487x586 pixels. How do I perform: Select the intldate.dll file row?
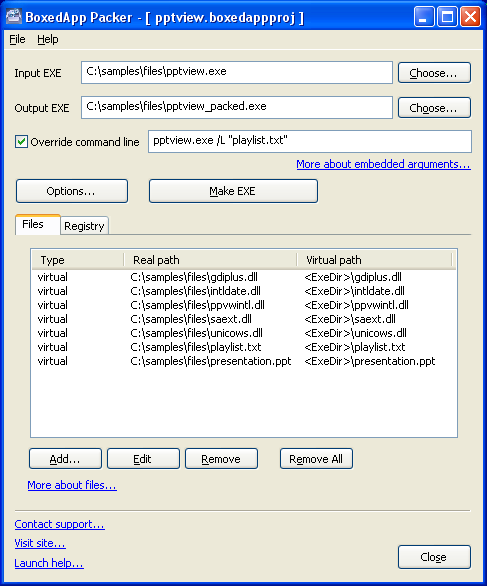pos(244,291)
